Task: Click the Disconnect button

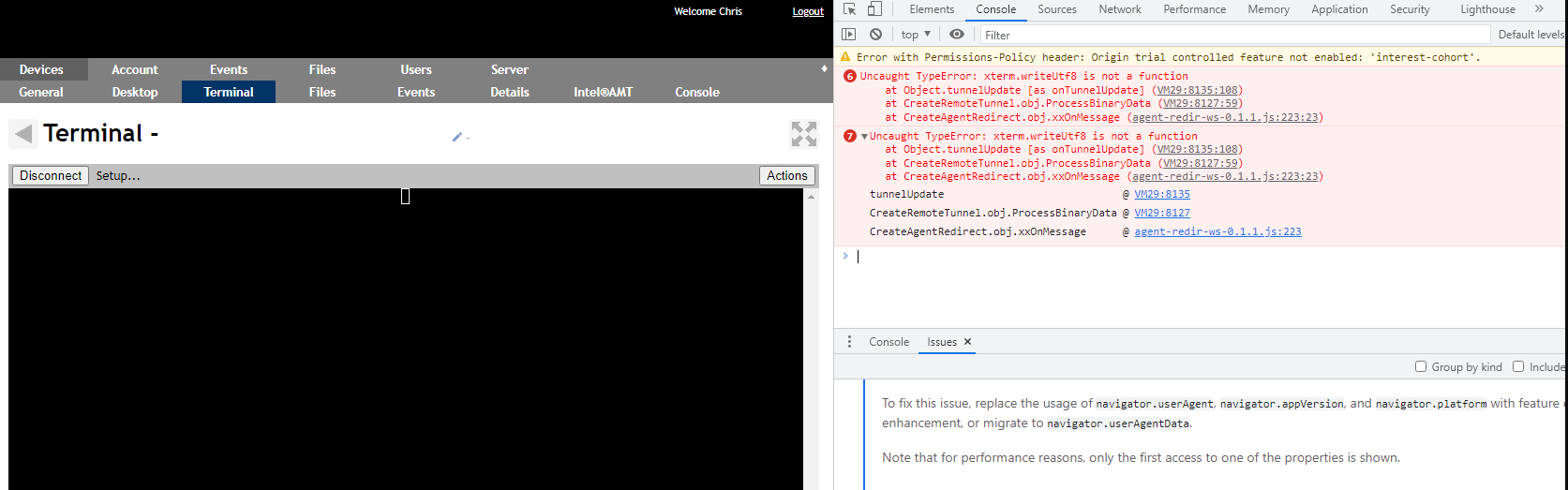Action: tap(51, 175)
